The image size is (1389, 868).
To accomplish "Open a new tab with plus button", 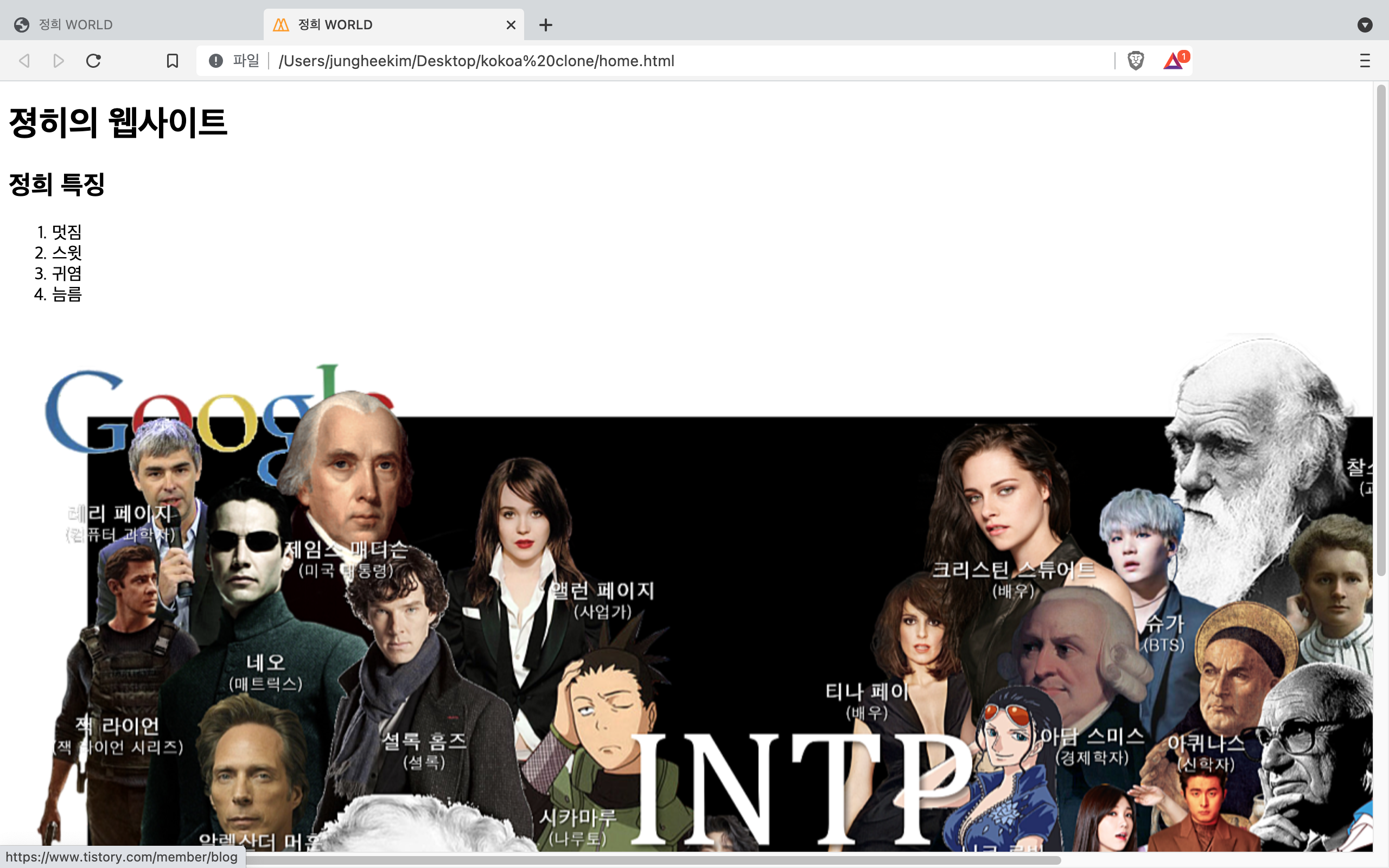I will [x=545, y=25].
